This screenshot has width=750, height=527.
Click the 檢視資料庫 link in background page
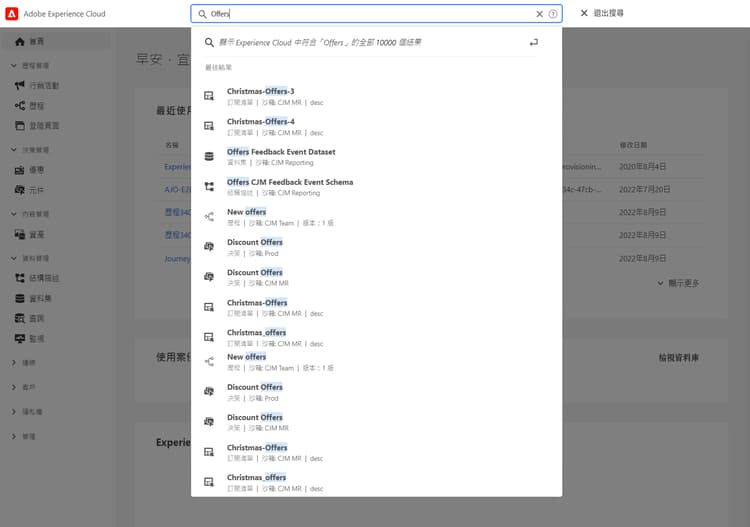tap(679, 358)
